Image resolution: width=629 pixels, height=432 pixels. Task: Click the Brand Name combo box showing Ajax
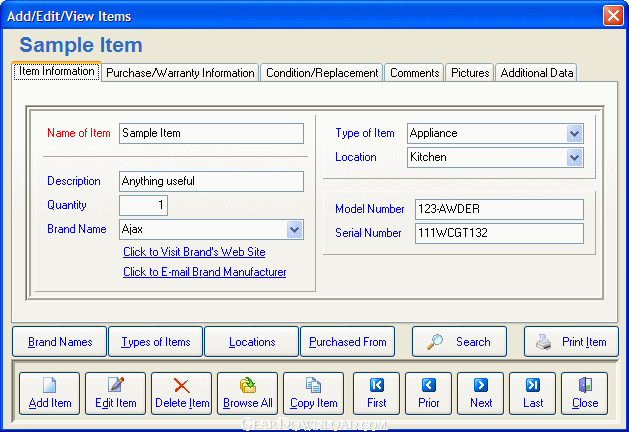coord(211,230)
